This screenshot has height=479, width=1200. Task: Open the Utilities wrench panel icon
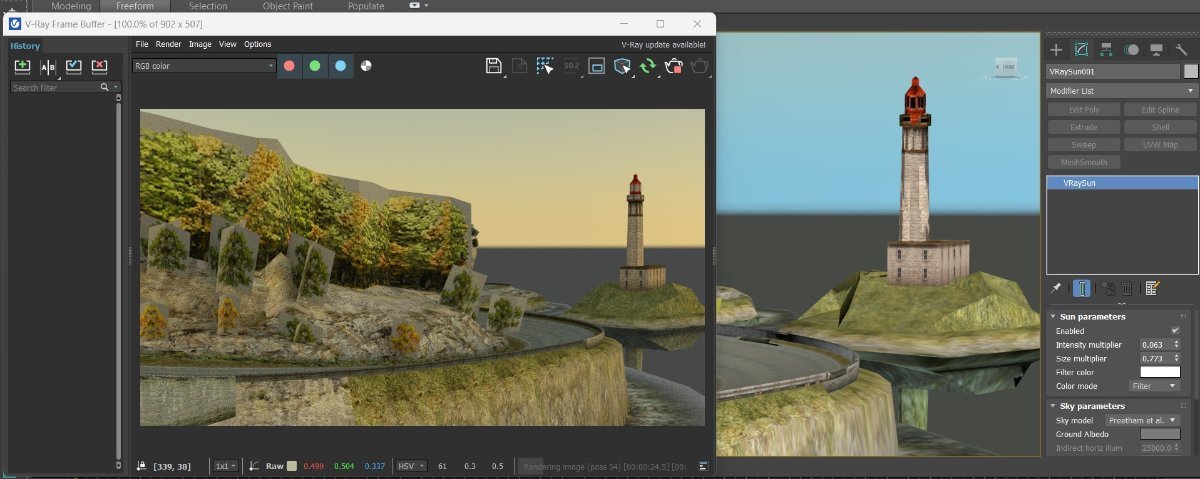pyautogui.click(x=1181, y=49)
